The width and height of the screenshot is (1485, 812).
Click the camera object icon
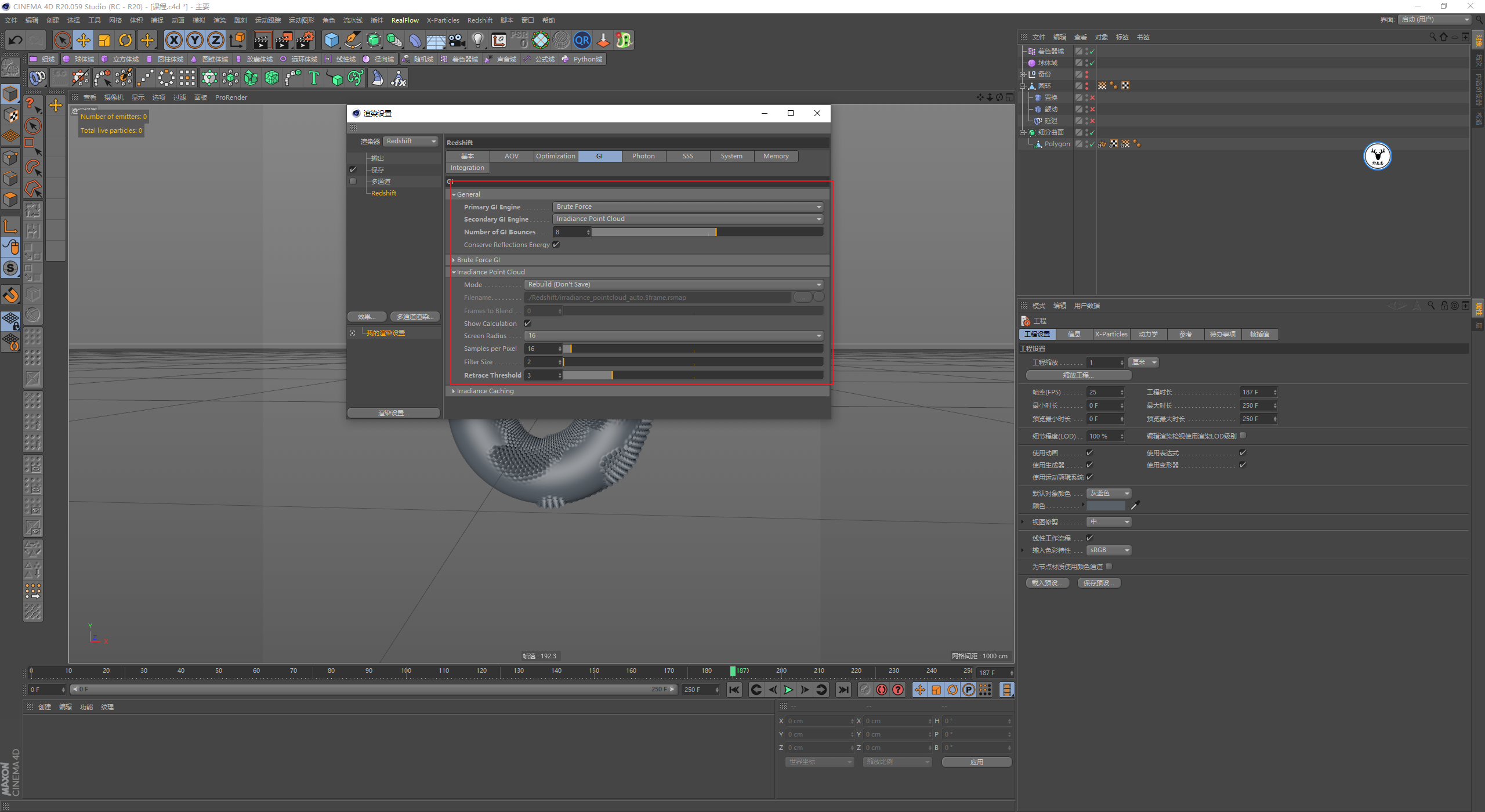click(x=457, y=40)
